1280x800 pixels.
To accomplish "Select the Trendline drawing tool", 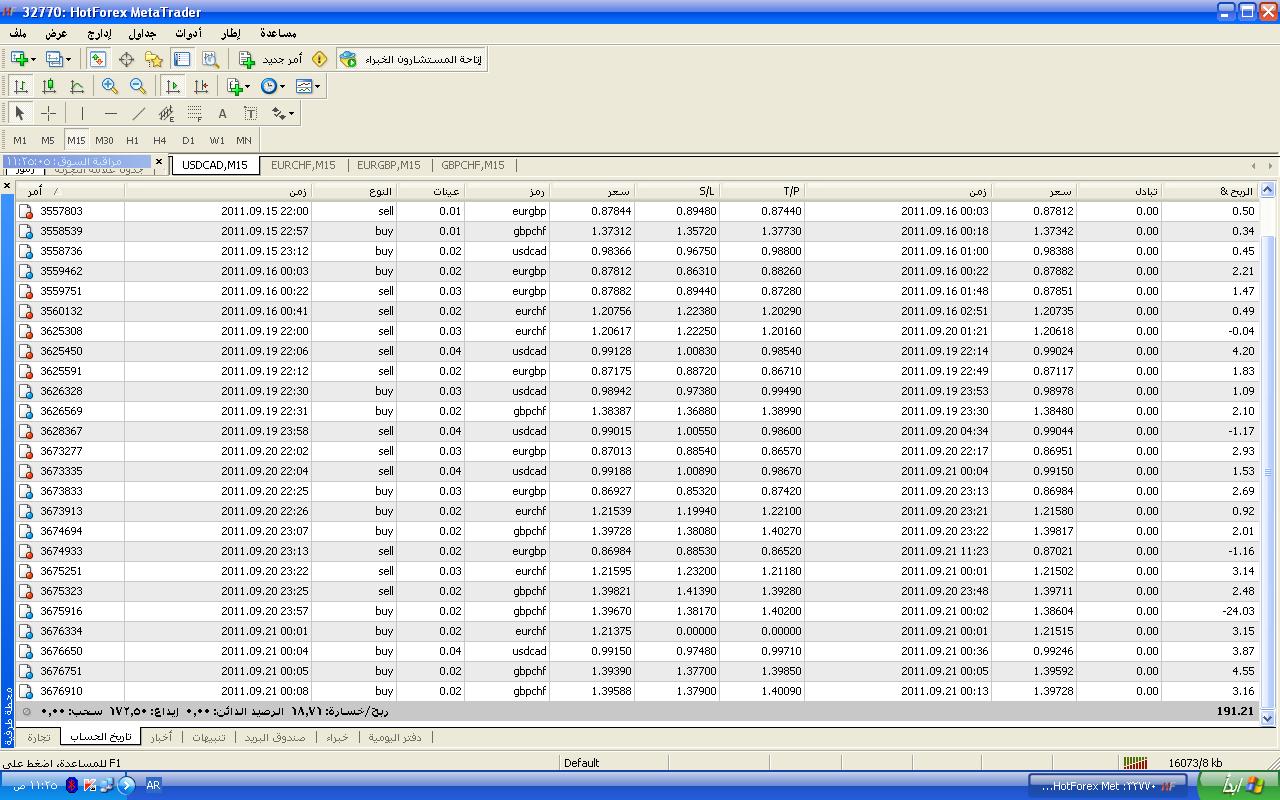I will point(138,114).
